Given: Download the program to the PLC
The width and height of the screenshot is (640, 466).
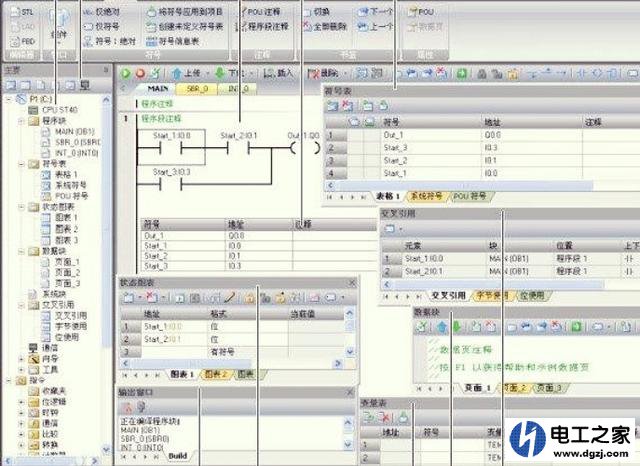Looking at the screenshot, I should tap(229, 73).
